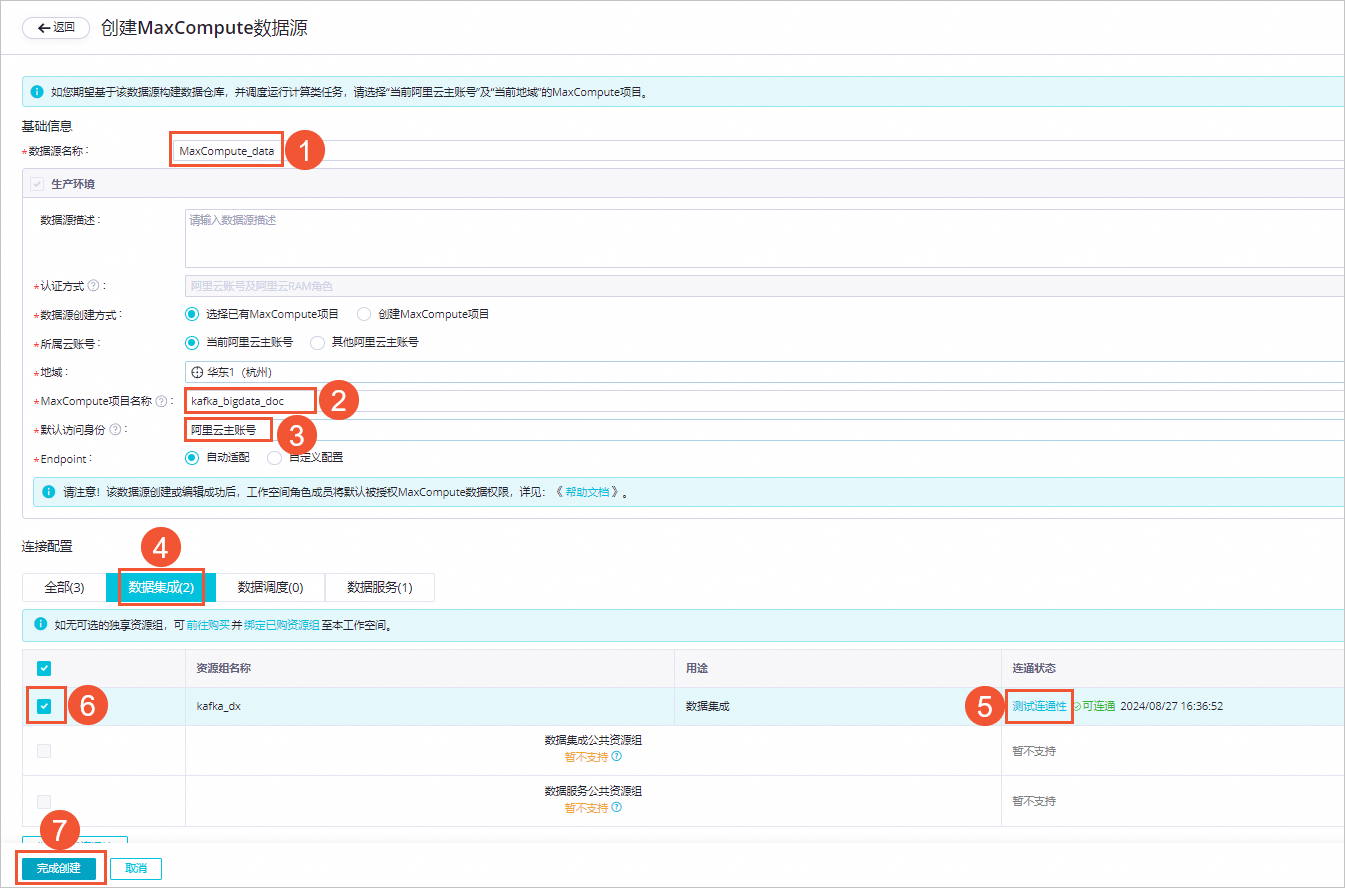The width and height of the screenshot is (1345, 888).
Task: Open the MaxCompute项目名称 dropdown kafka_bigdata_doc
Action: (764, 401)
